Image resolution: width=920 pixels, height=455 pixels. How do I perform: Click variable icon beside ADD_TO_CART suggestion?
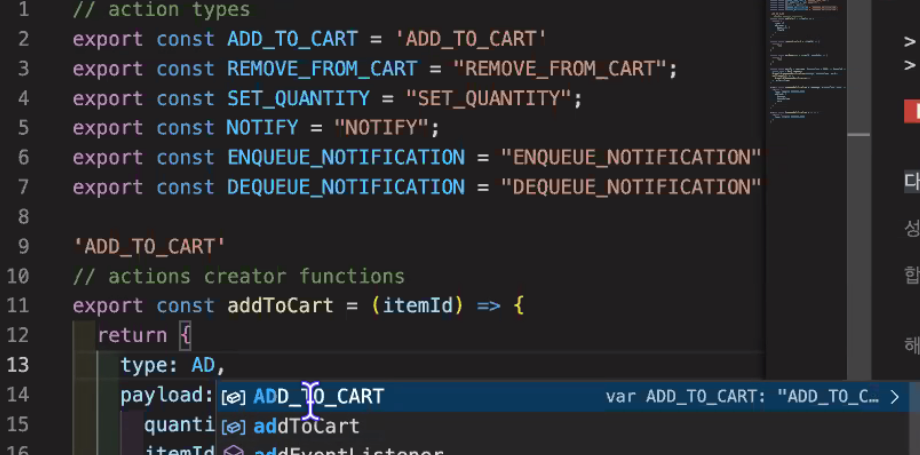[233, 397]
